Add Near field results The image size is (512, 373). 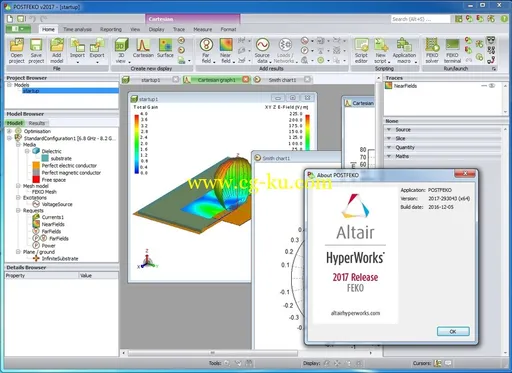[x=226, y=51]
